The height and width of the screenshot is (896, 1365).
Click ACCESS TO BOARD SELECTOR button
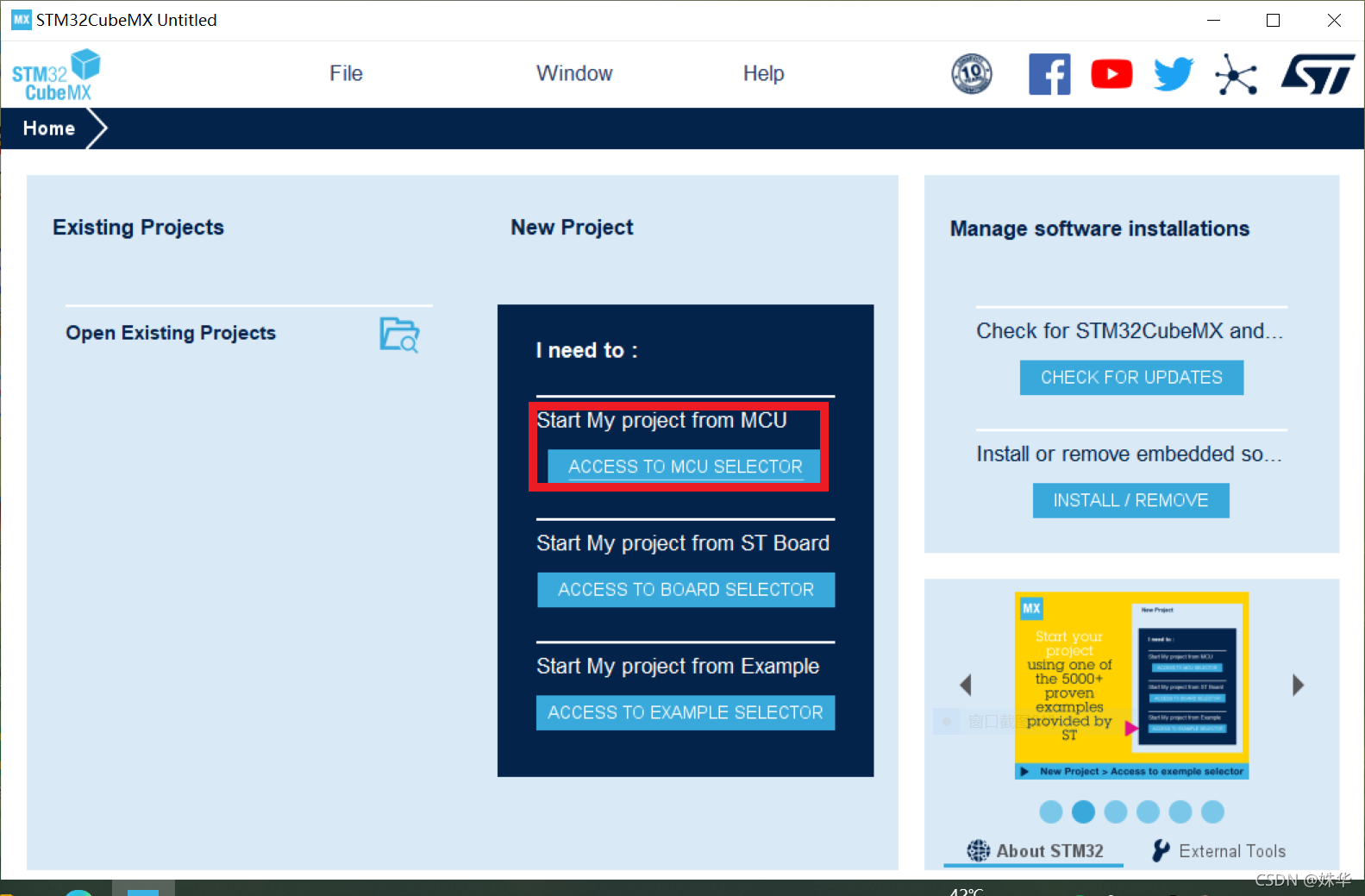pyautogui.click(x=686, y=590)
